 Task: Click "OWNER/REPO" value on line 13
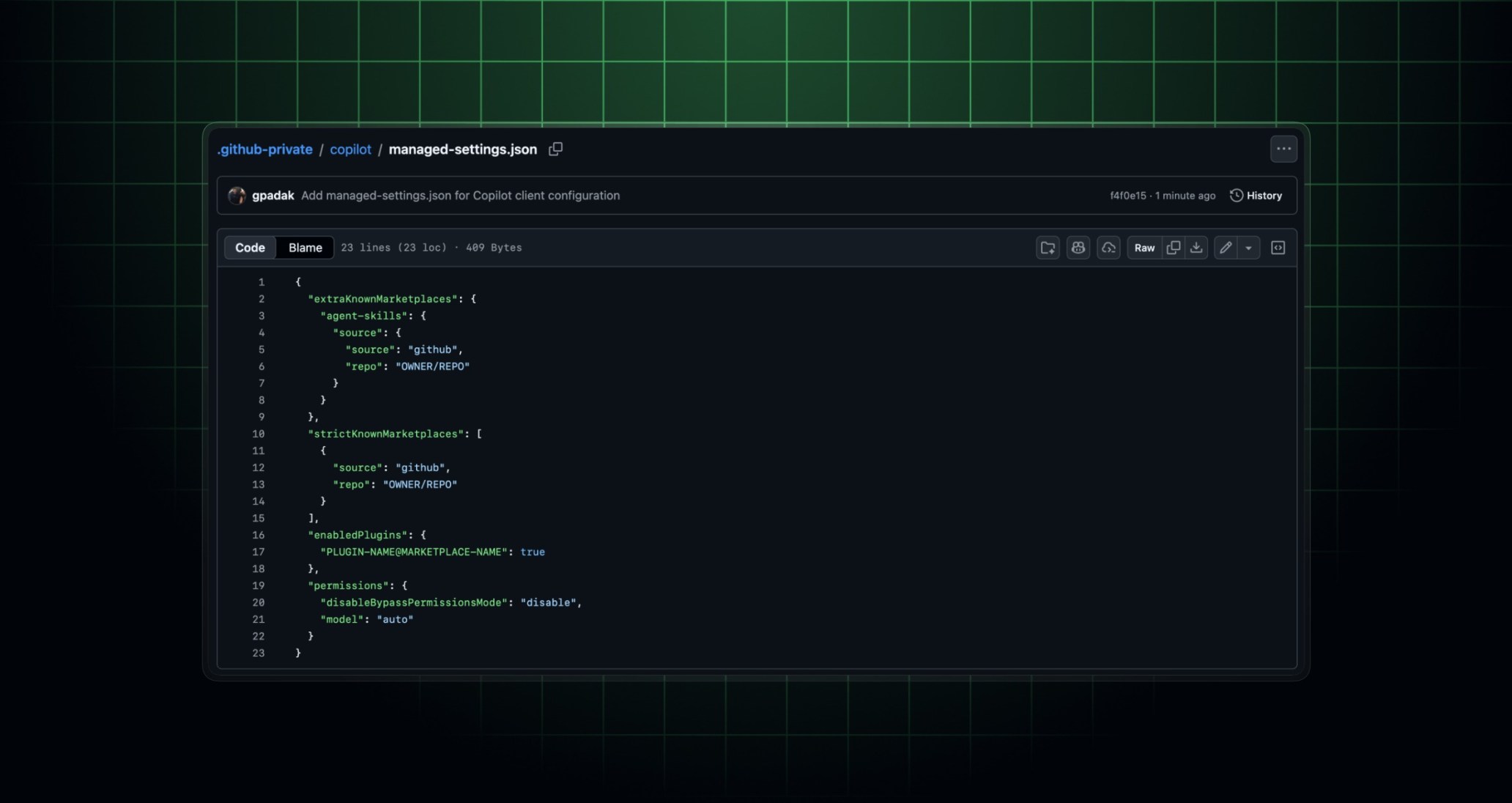tap(420, 484)
